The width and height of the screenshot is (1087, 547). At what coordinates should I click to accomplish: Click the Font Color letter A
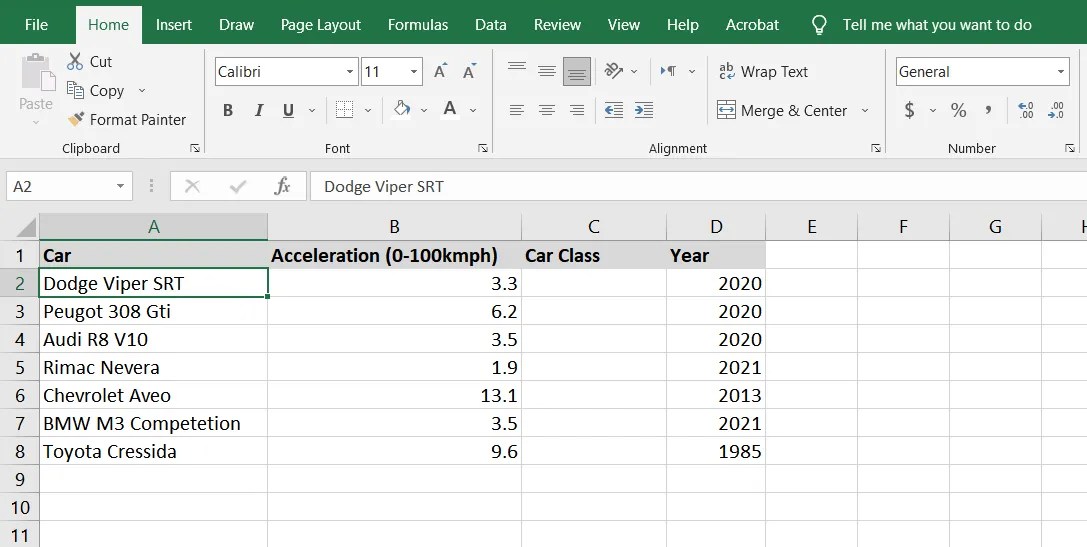(x=450, y=110)
